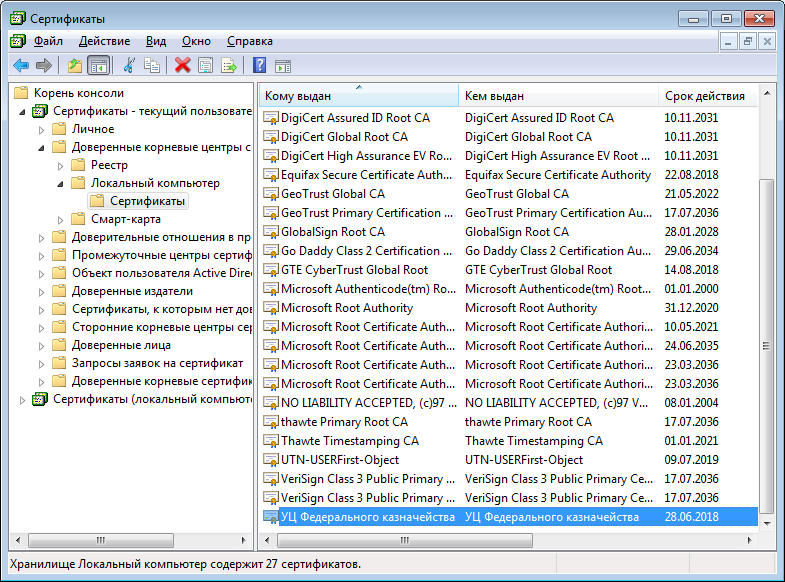This screenshot has height=582, width=785.
Task: Open the Действие menu
Action: [104, 41]
